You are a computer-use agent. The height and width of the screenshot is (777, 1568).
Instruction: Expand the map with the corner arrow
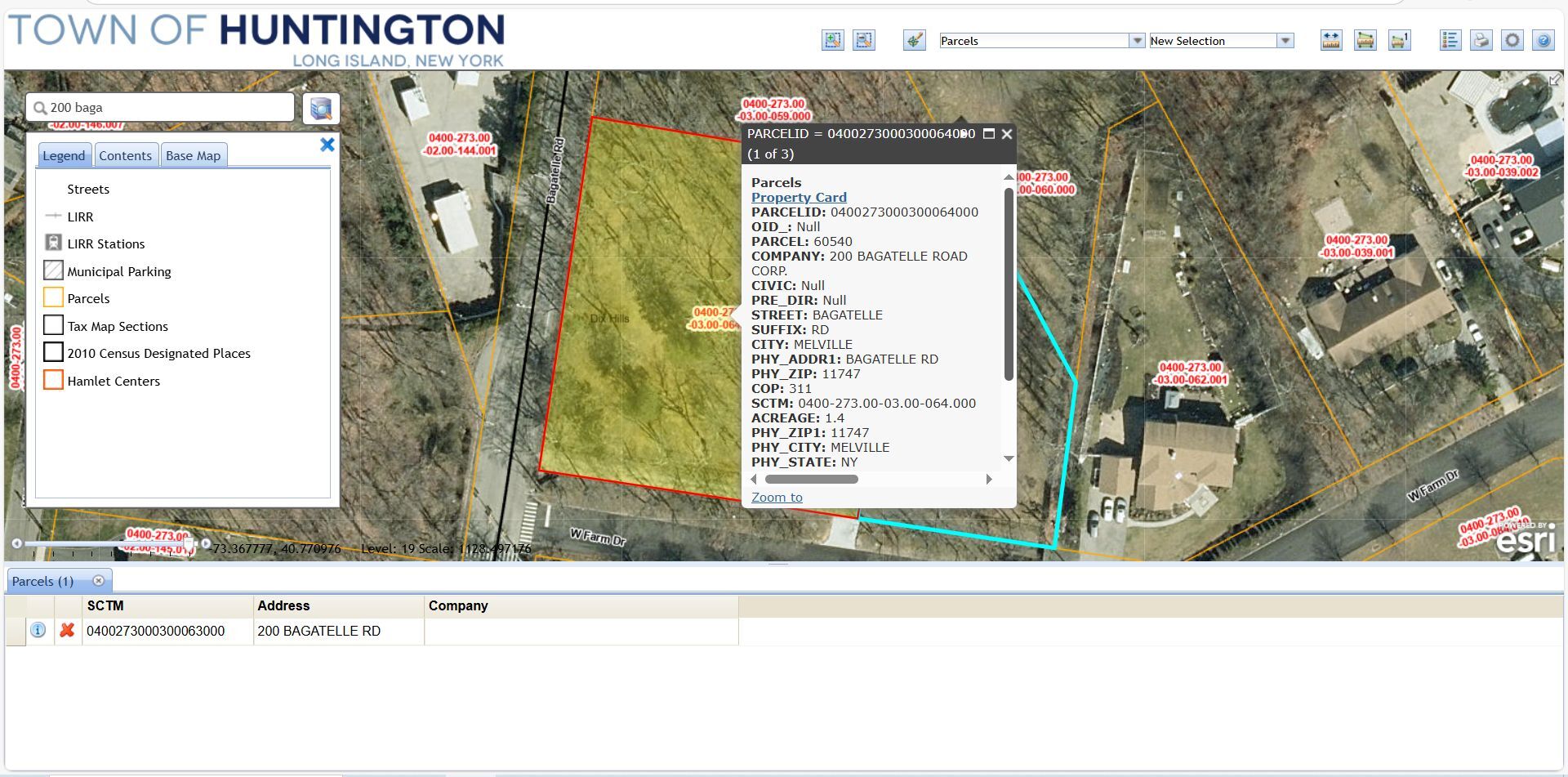[x=1554, y=80]
